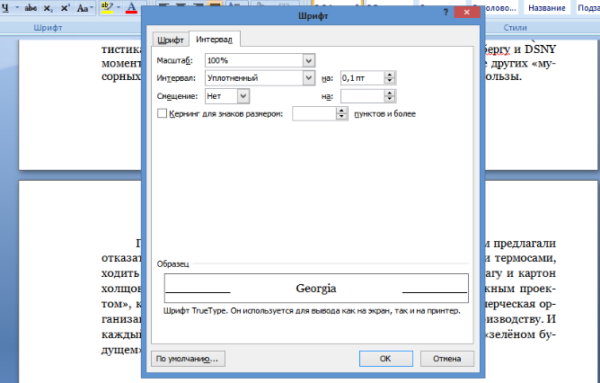The height and width of the screenshot is (383, 600).
Task: Cancel dialog with Отмена button
Action: [x=447, y=359]
